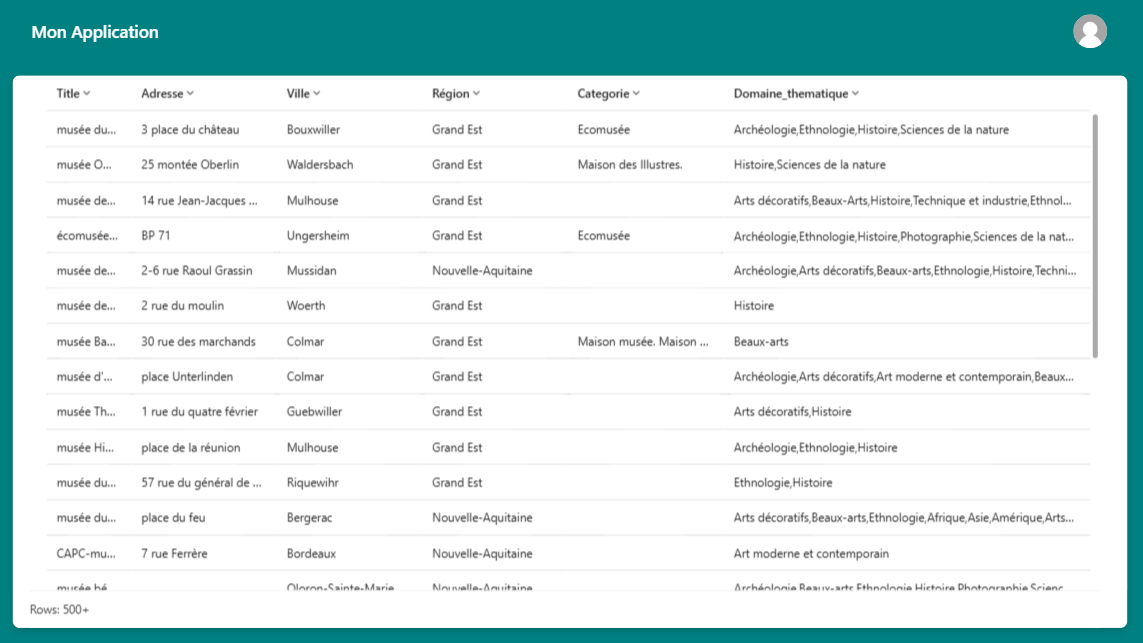This screenshot has height=643, width=1143.
Task: Open the Domaine_thematique column dropdown
Action: (x=853, y=93)
